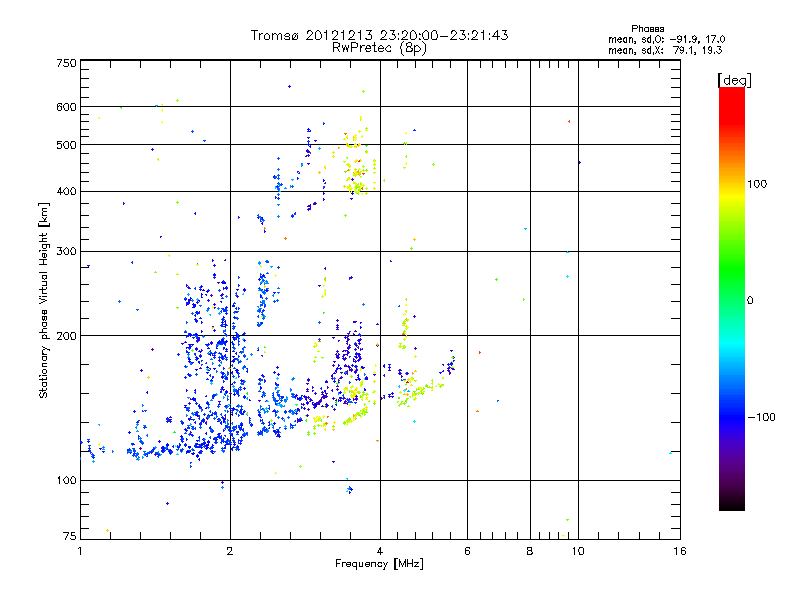Click the x-axis tick label '10'

(578, 551)
